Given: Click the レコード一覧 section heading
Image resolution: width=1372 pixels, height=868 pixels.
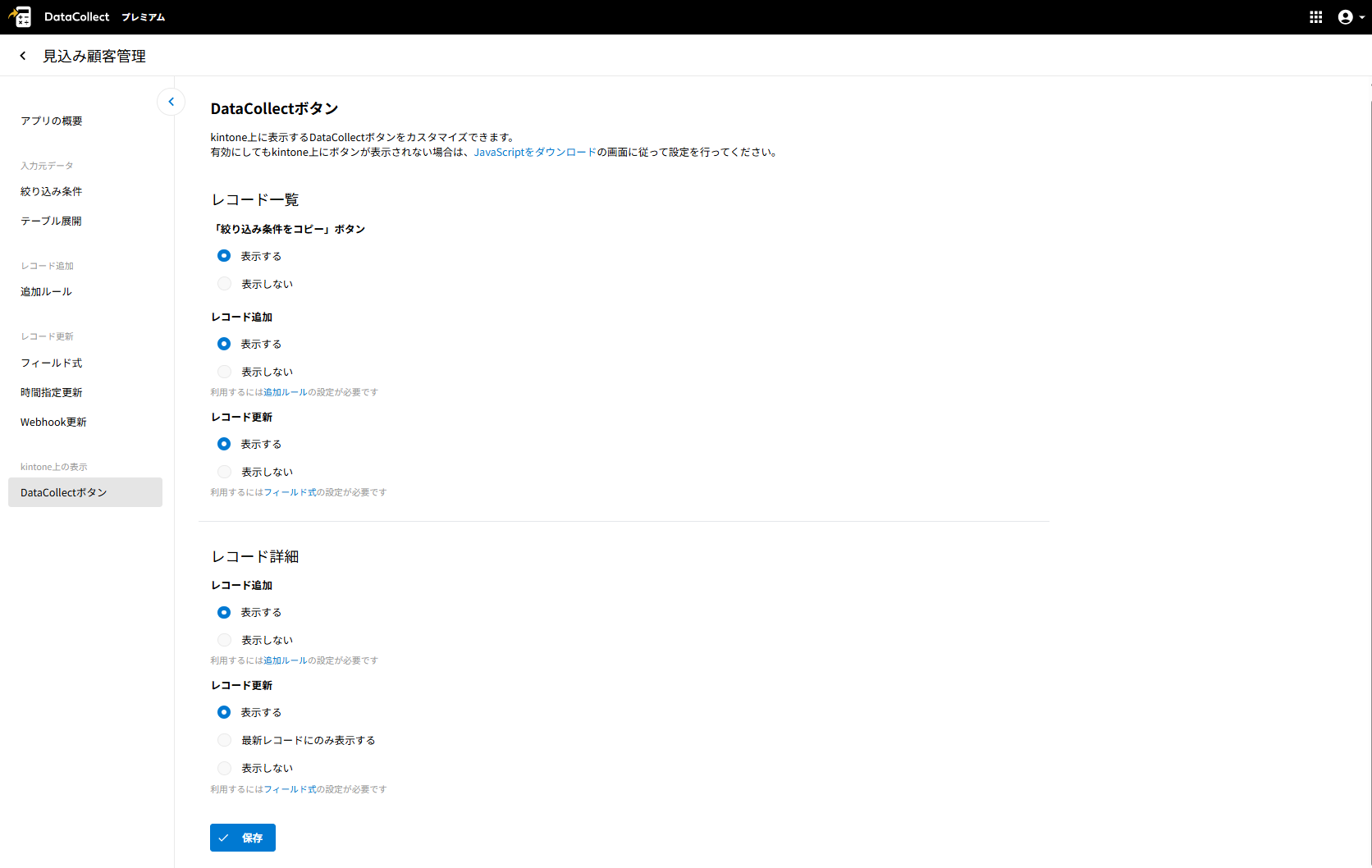Looking at the screenshot, I should tap(255, 199).
